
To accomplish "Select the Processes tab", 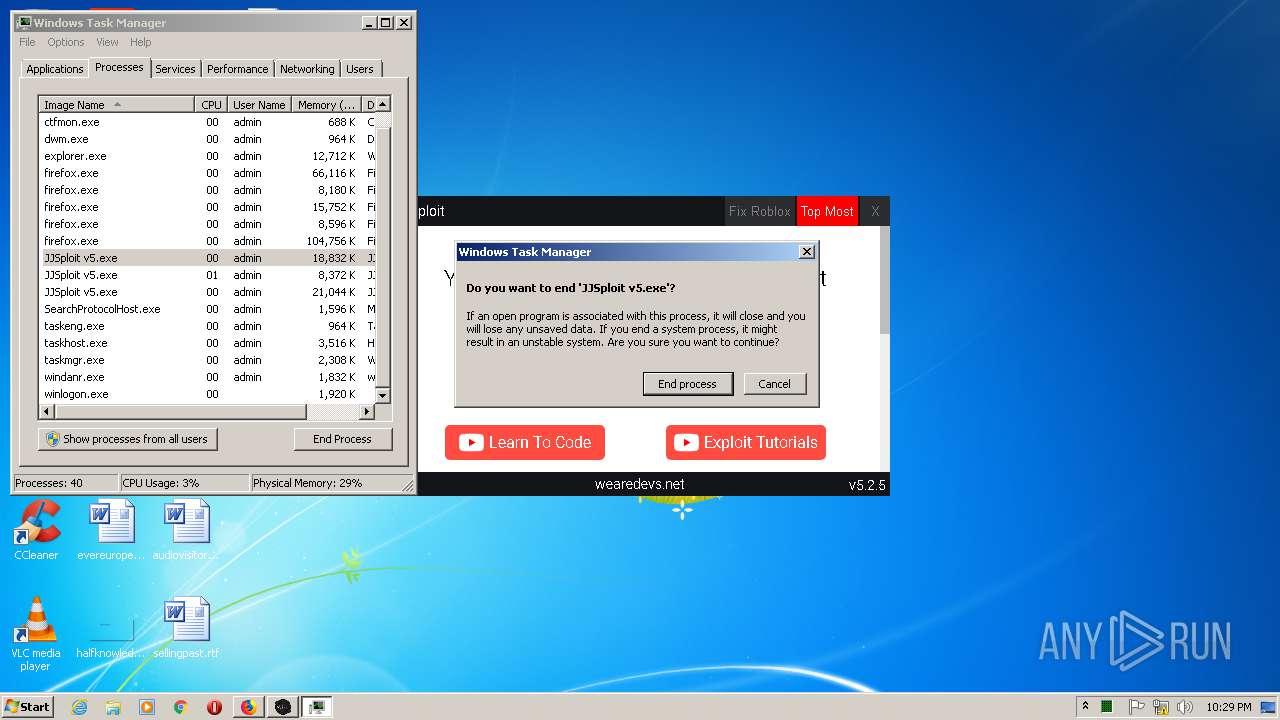I will pos(119,67).
